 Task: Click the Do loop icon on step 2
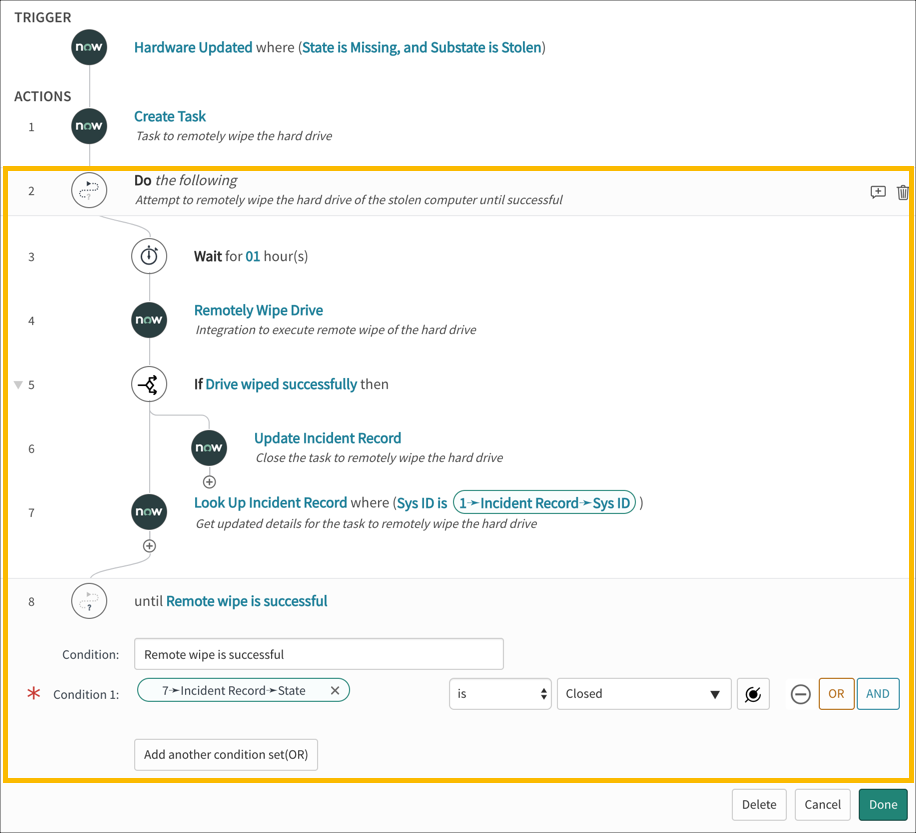tap(89, 190)
